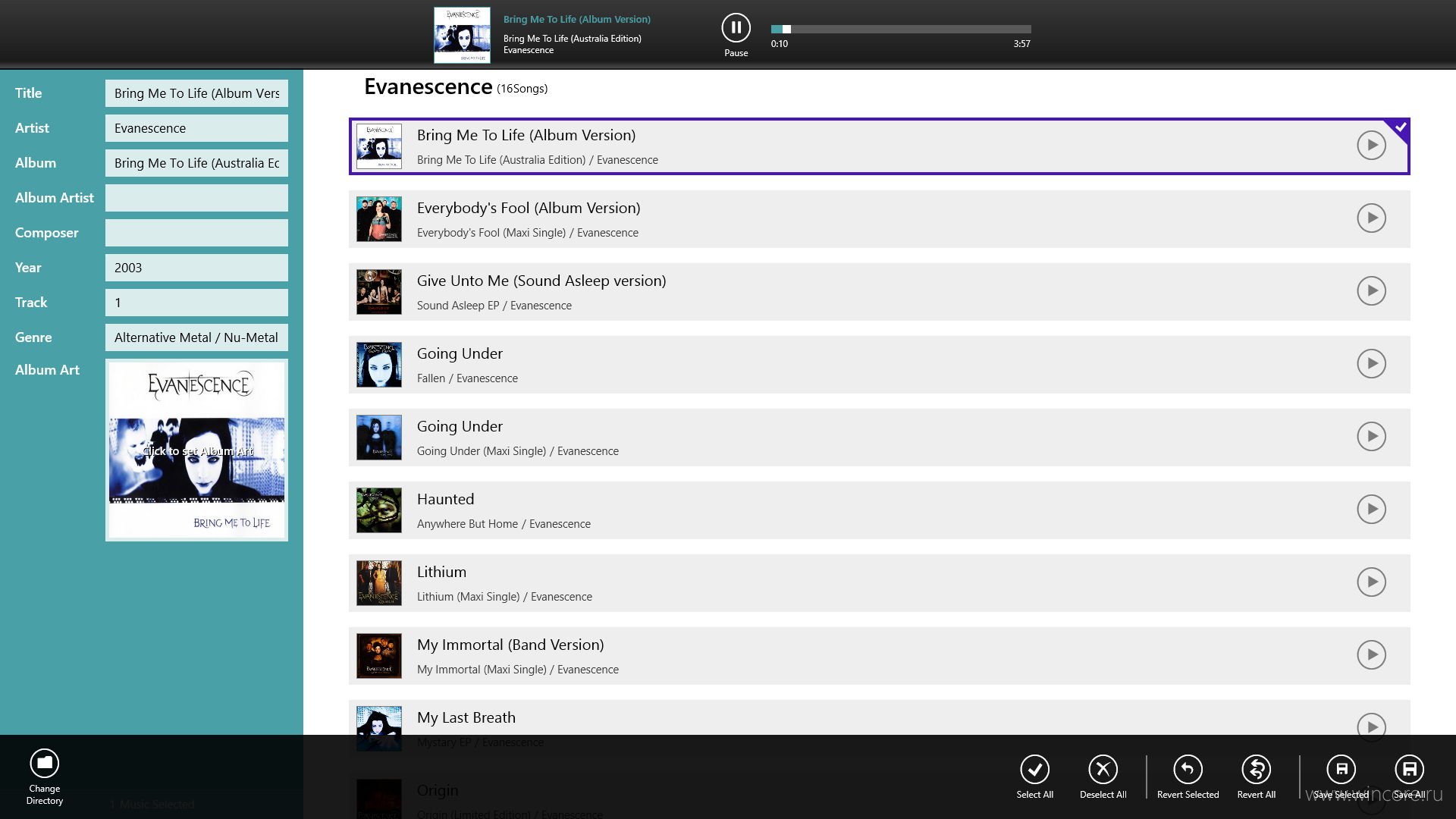The width and height of the screenshot is (1456, 819).
Task: Click My Immortal album thumbnail
Action: click(379, 656)
